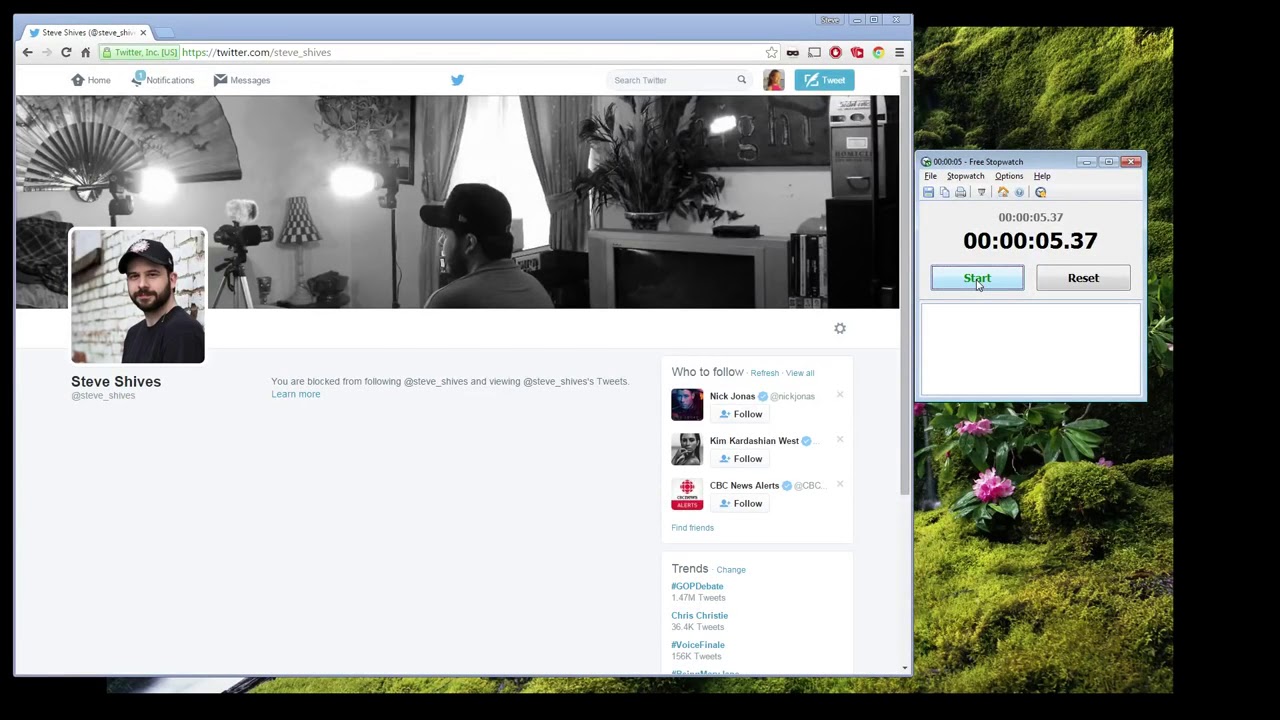Screen dimensions: 1280x720
Task: Click the search magnifier icon
Action: (741, 80)
